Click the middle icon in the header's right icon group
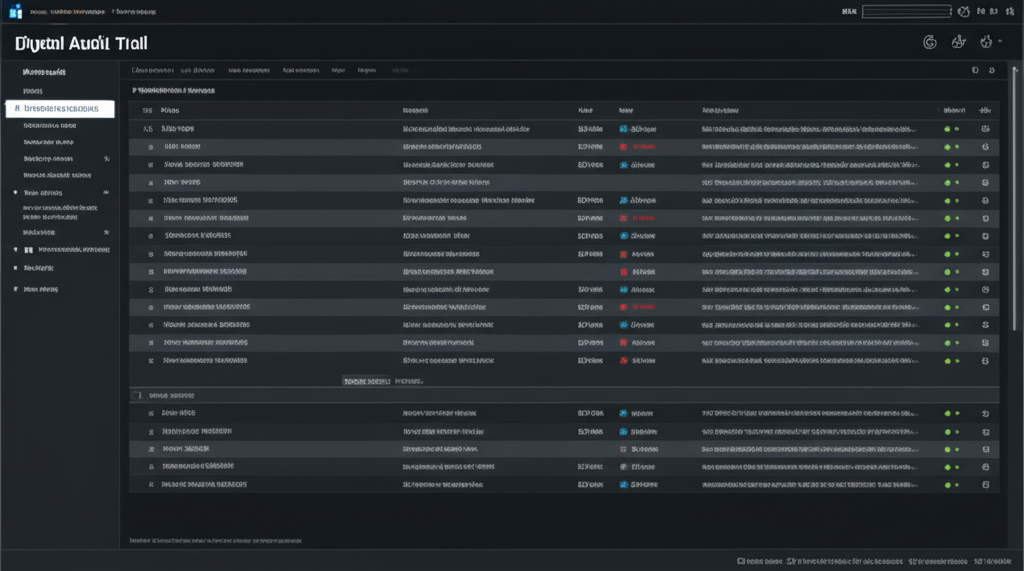 958,42
